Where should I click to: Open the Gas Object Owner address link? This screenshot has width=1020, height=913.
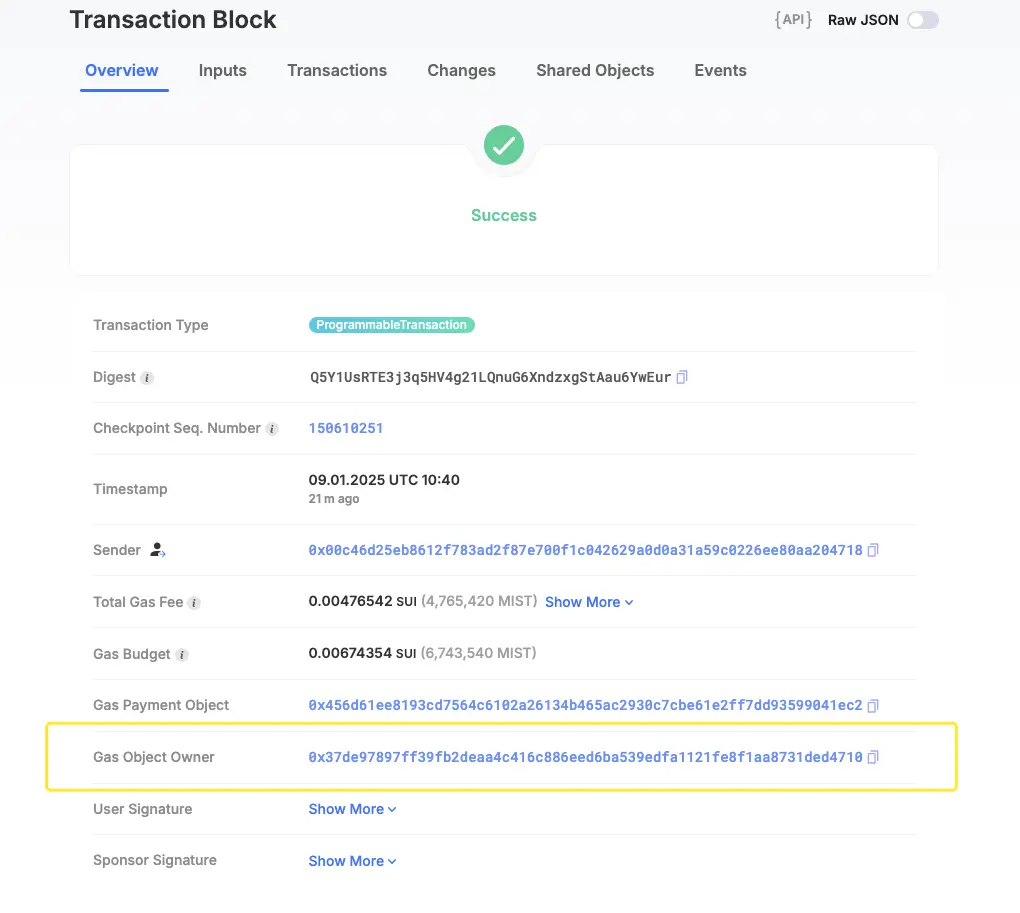pyautogui.click(x=585, y=757)
